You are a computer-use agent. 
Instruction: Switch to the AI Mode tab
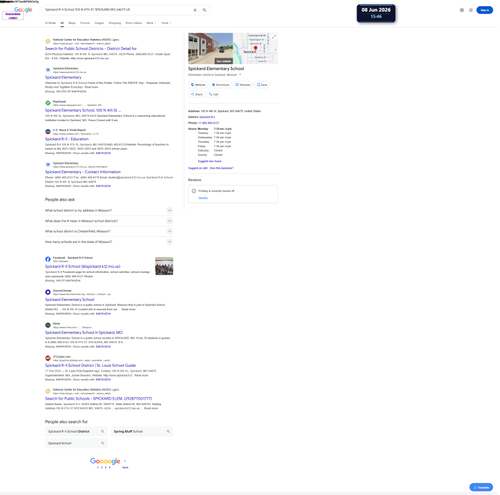click(50, 23)
